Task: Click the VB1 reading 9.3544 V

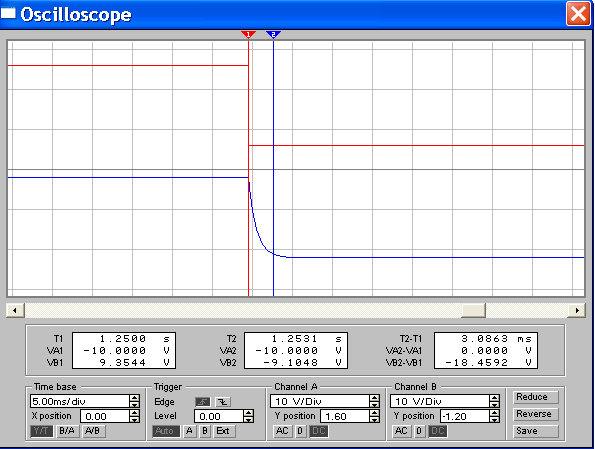Action: (134, 363)
